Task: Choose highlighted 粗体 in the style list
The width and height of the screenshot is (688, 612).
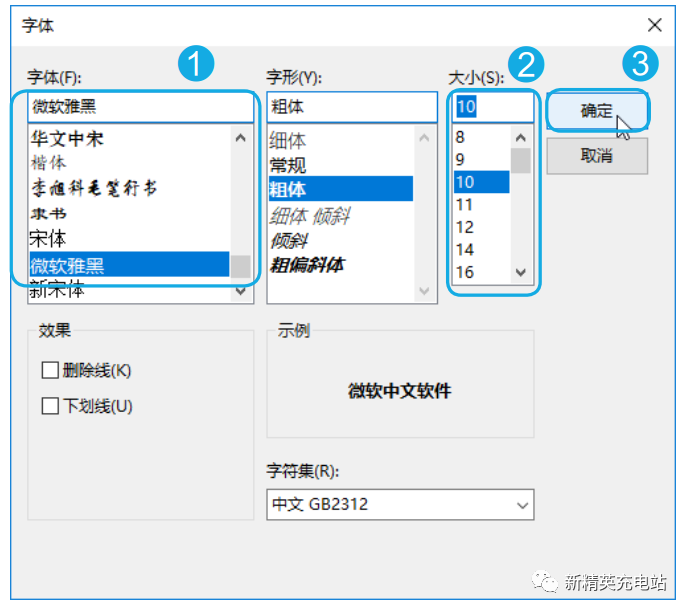Action: 341,189
